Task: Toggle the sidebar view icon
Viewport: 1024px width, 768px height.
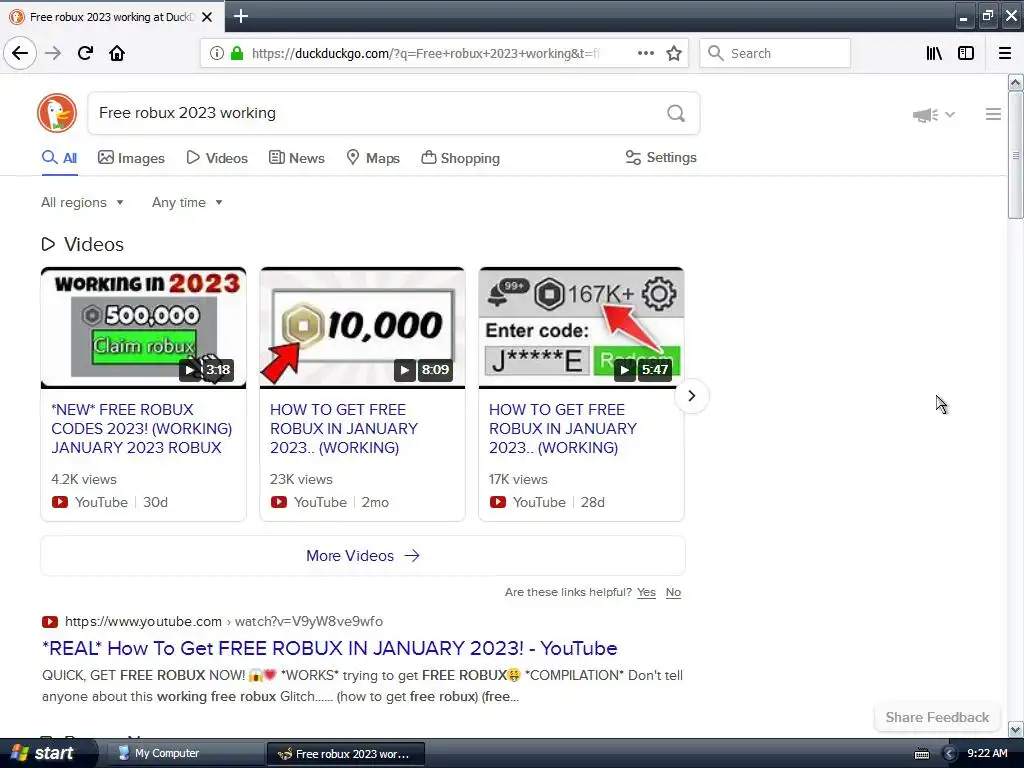Action: click(966, 53)
